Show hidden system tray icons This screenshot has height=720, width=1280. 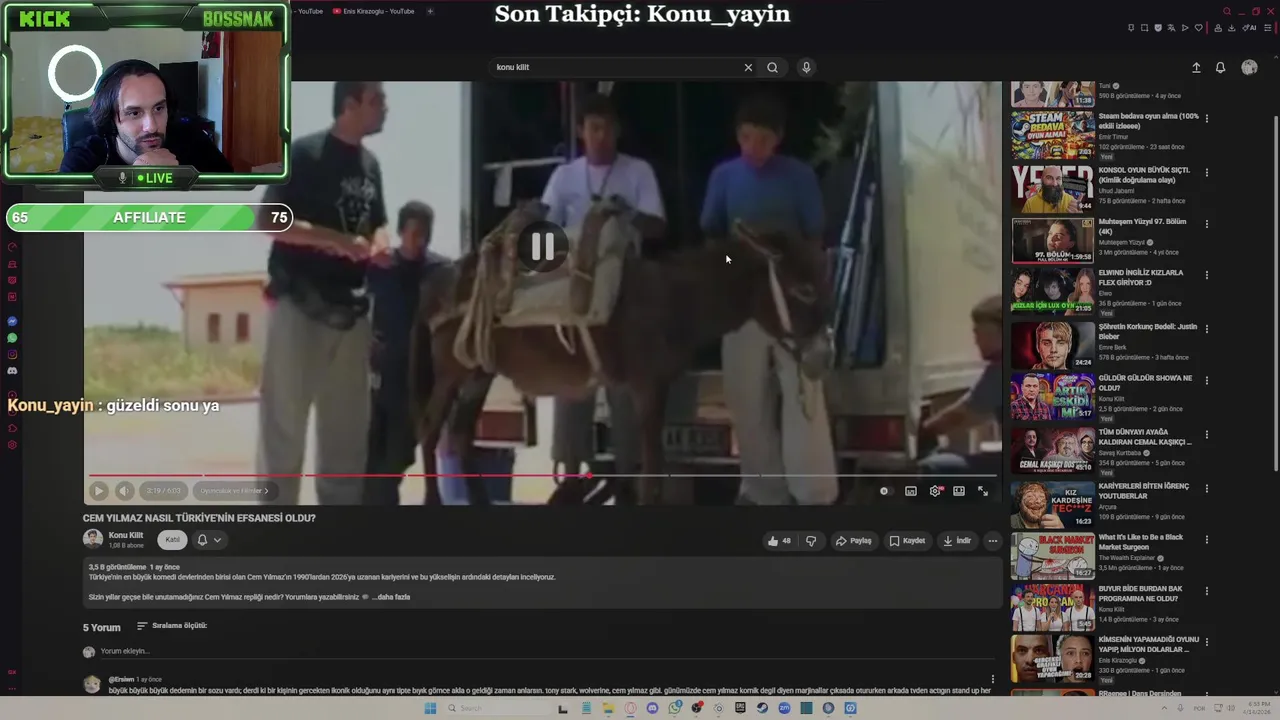point(1166,708)
